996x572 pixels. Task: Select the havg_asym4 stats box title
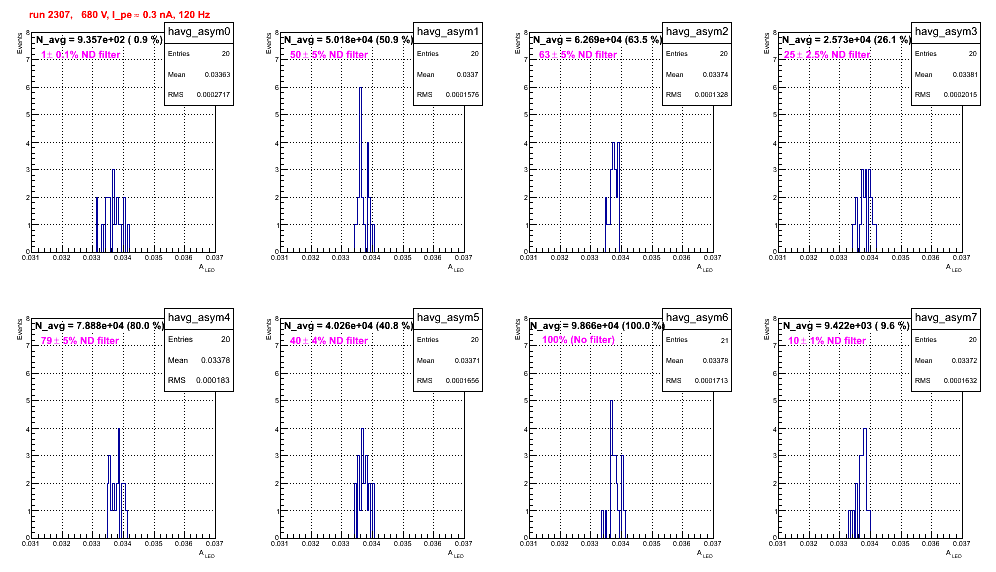point(199,318)
